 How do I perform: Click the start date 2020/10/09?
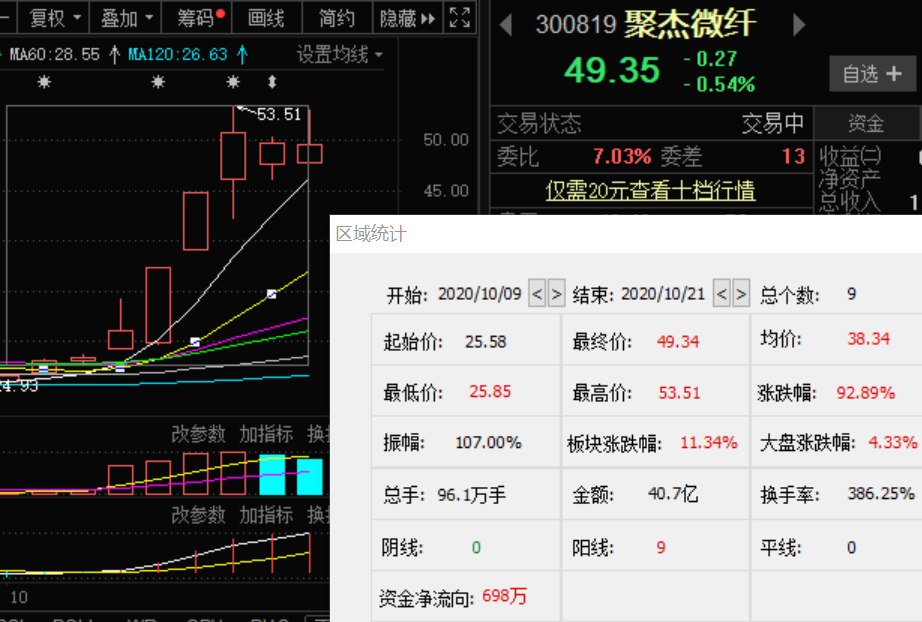tap(479, 293)
